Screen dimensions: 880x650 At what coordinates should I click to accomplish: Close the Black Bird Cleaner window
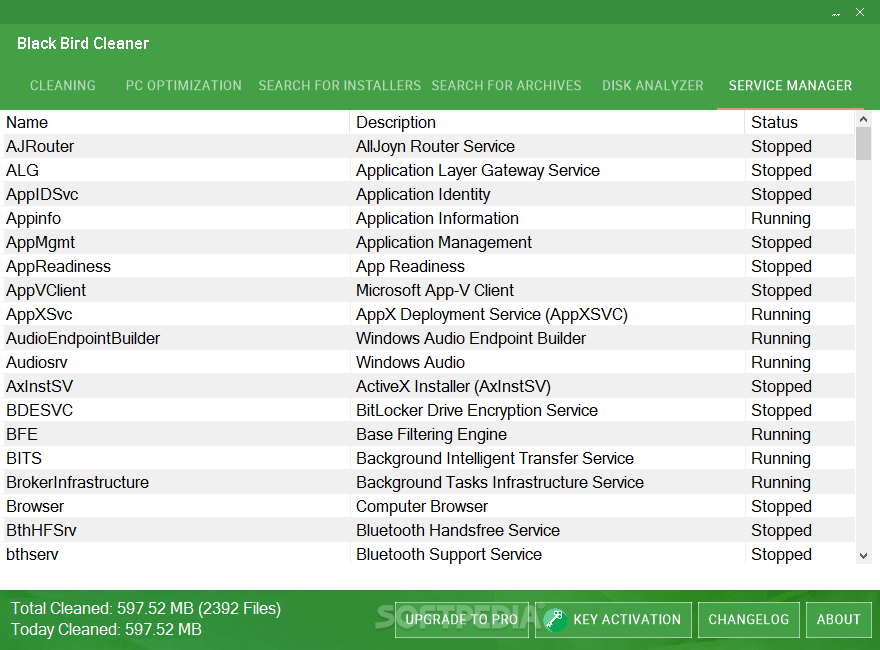point(860,12)
